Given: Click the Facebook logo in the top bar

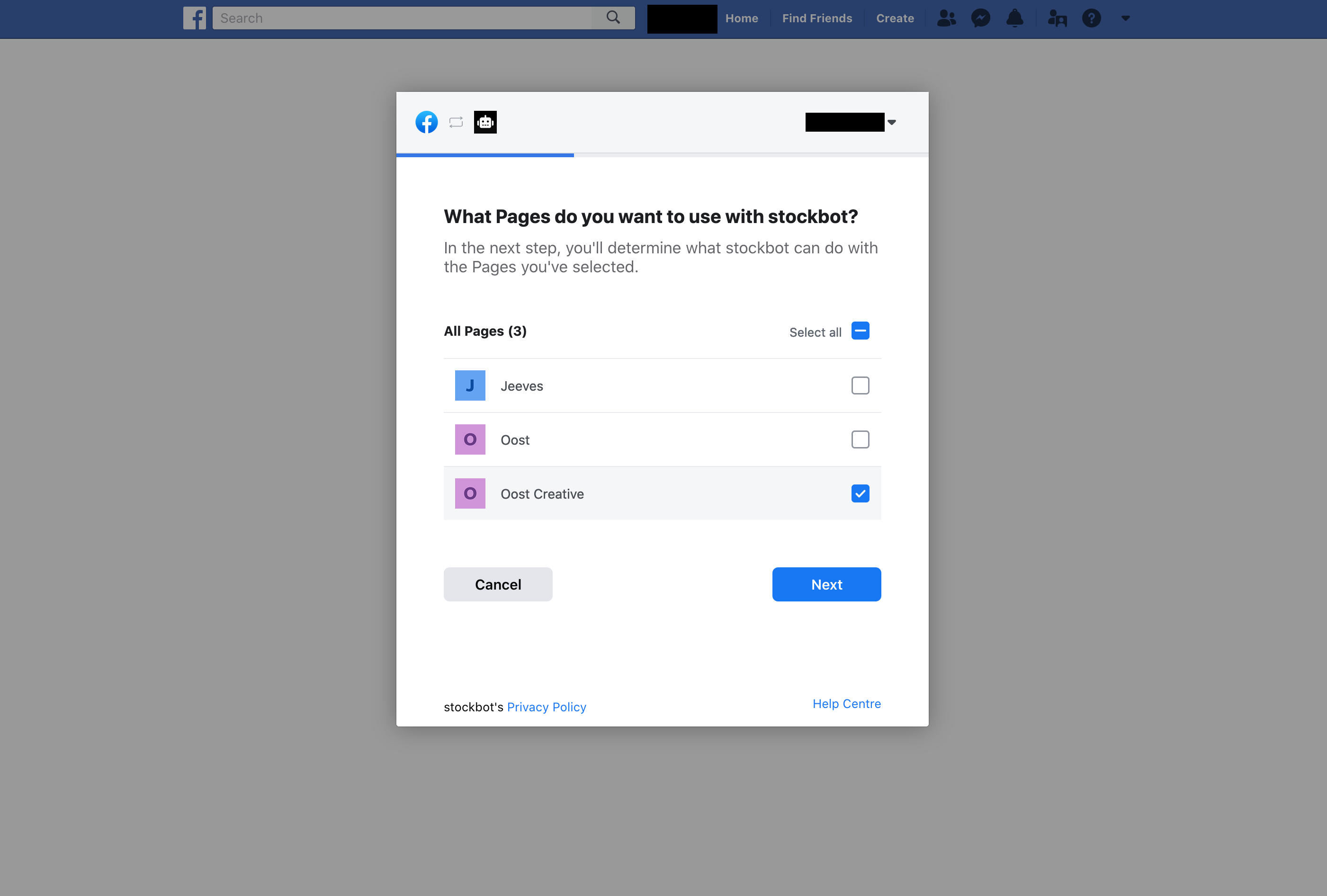Looking at the screenshot, I should pyautogui.click(x=194, y=18).
